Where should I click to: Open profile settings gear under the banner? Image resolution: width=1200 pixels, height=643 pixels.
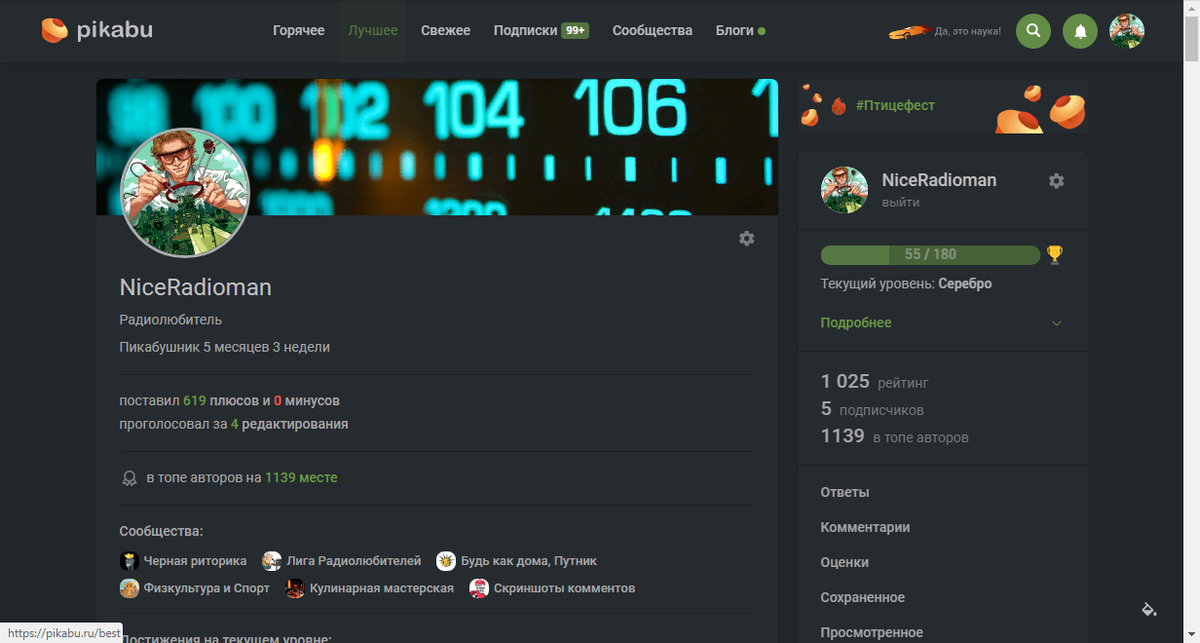coord(746,238)
